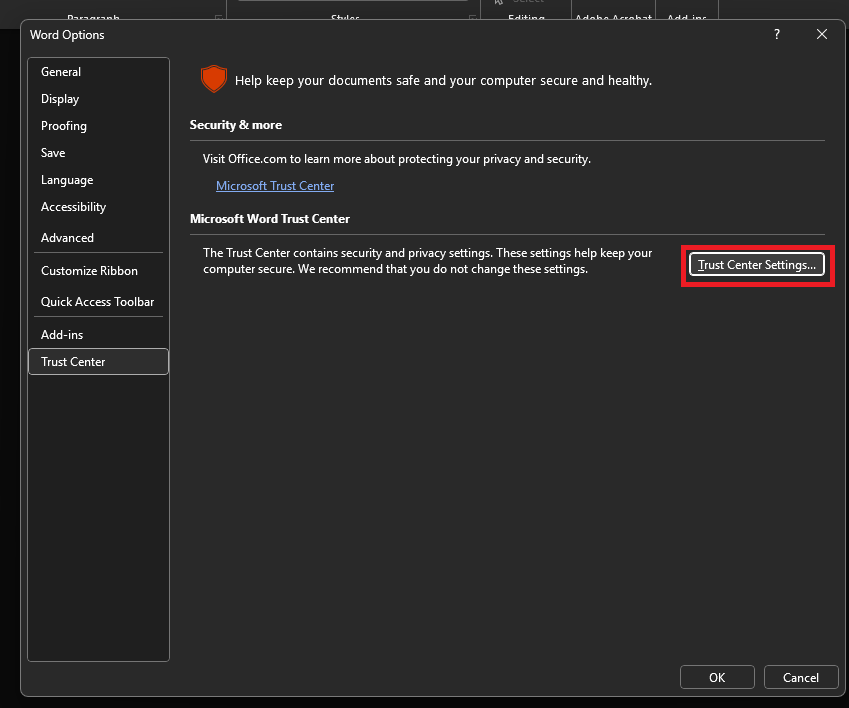849x708 pixels.
Task: Follow the Microsoft Trust Center link
Action: click(x=275, y=186)
